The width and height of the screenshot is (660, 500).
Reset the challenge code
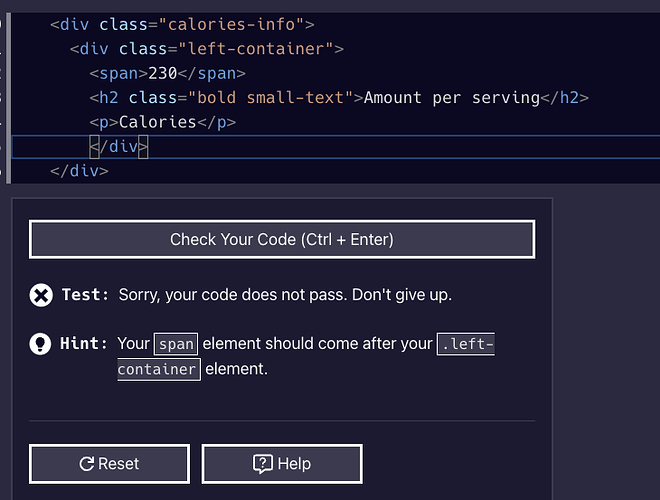coord(109,464)
